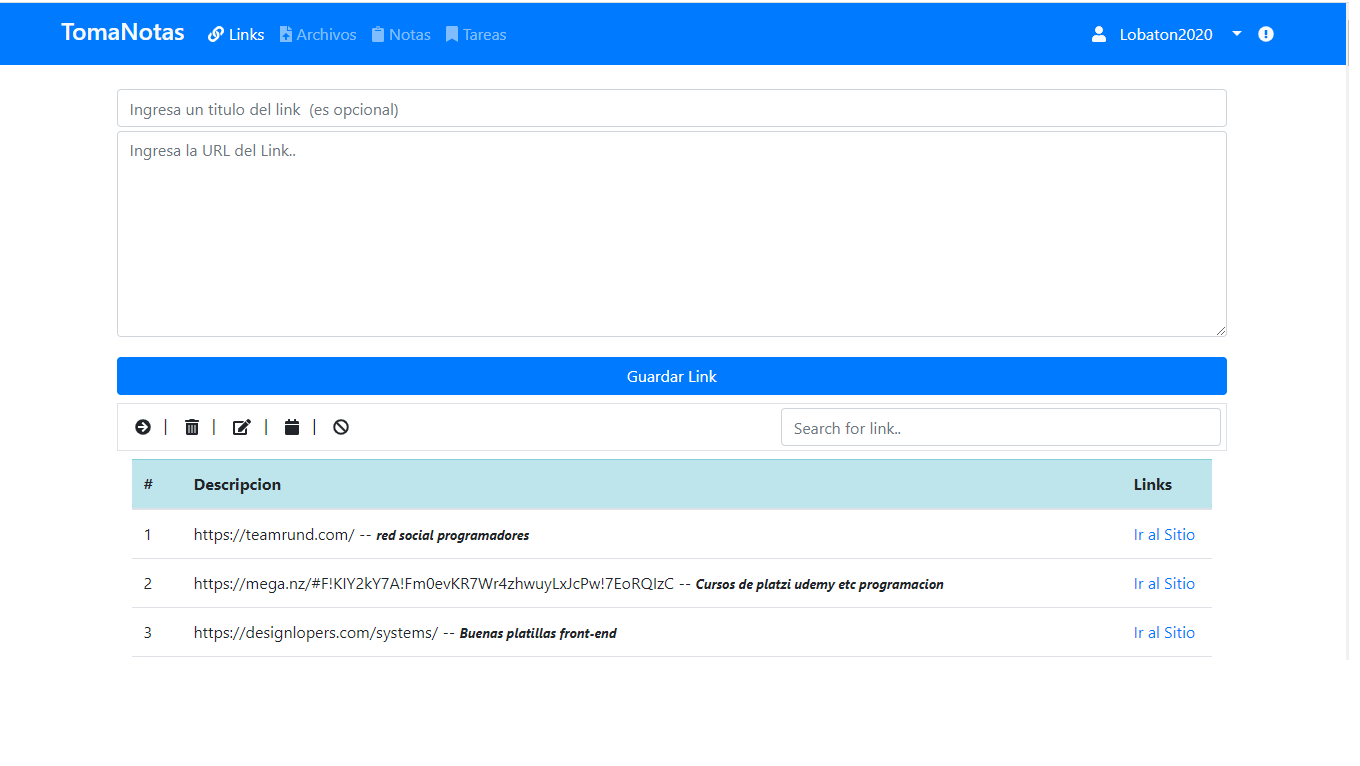Click the user profile icon
The image size is (1360, 766).
[x=1099, y=34]
